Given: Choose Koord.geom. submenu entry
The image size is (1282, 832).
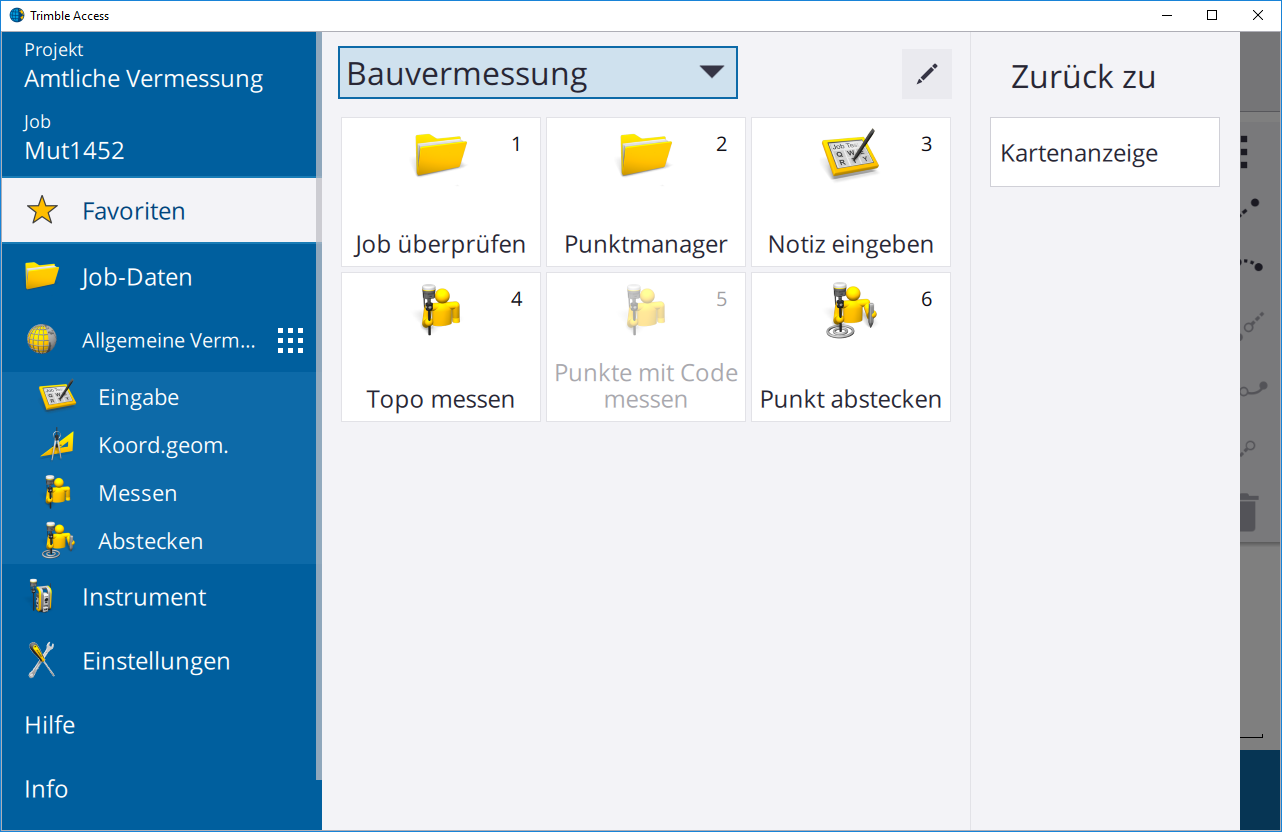Looking at the screenshot, I should coord(163,445).
